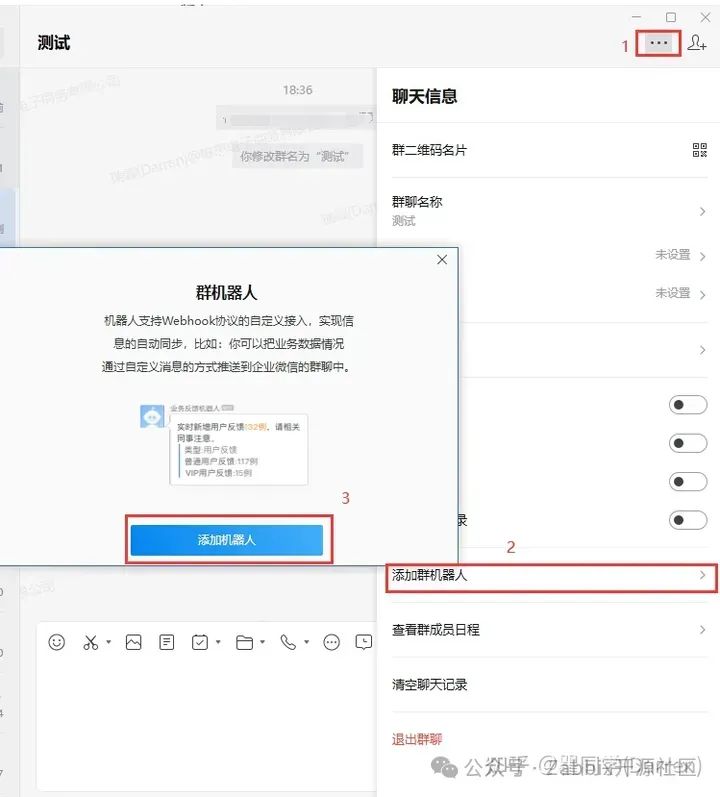Open the group QR code icon
This screenshot has height=797, width=720.
[700, 150]
